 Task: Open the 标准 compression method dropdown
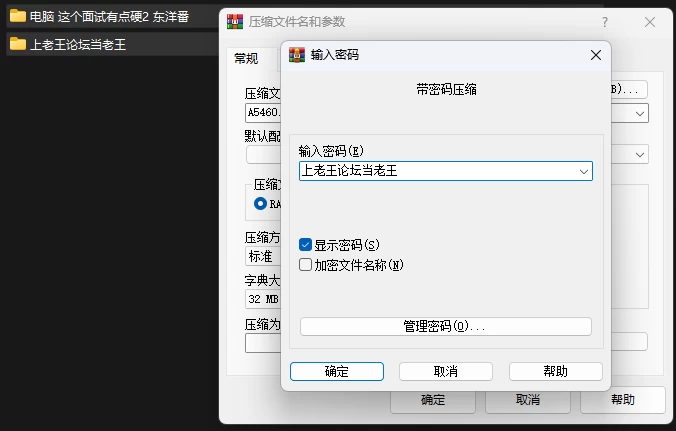tap(263, 256)
